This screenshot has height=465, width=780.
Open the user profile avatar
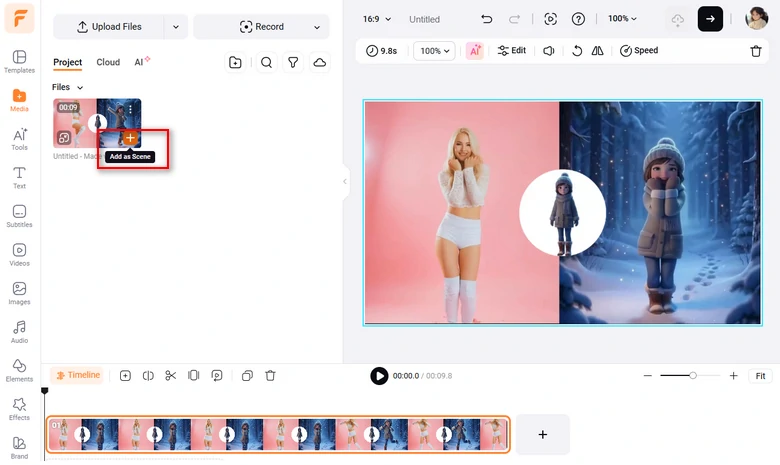tap(757, 18)
